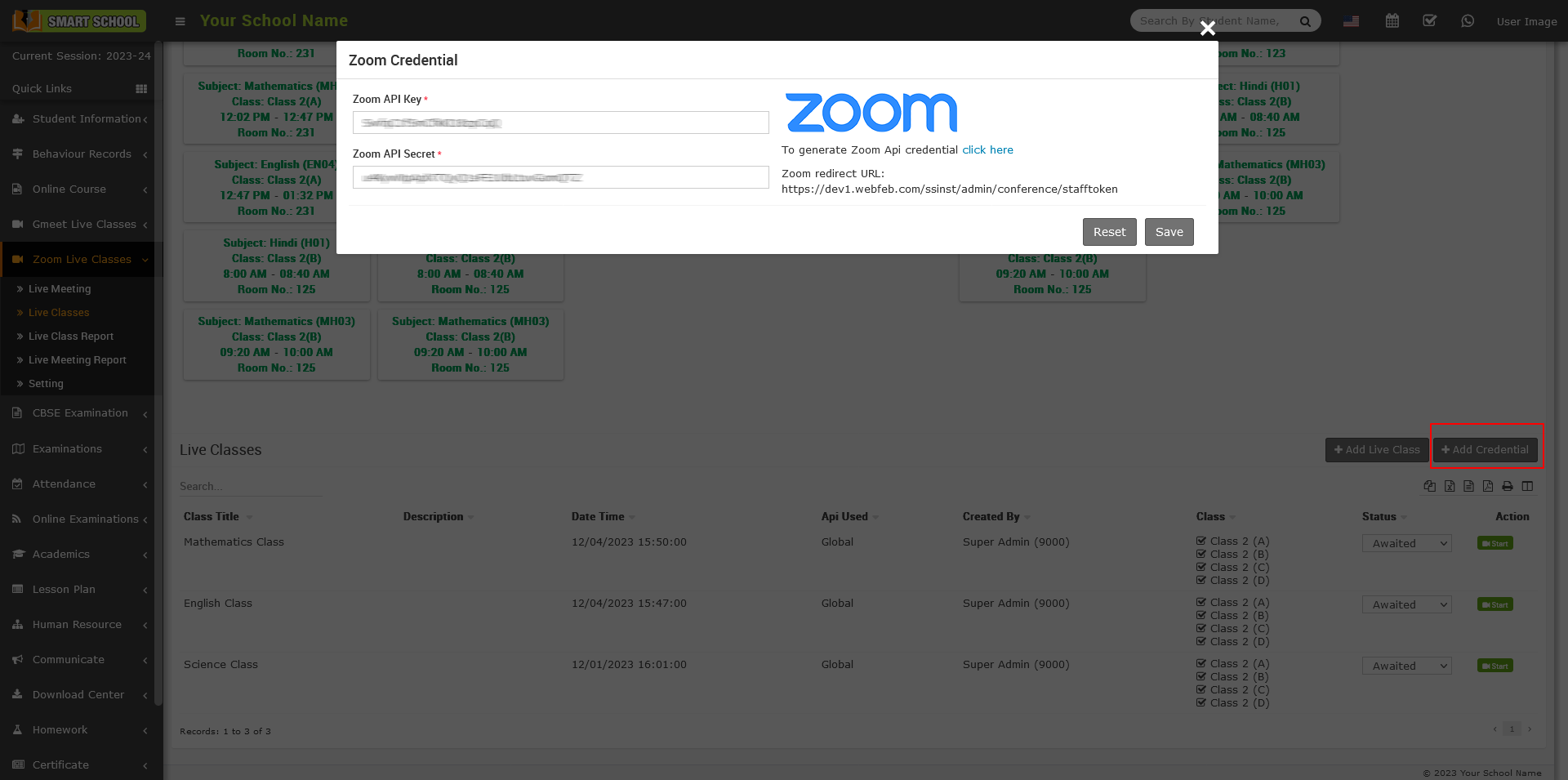
Task: Click the US flag language icon
Action: (x=1352, y=21)
